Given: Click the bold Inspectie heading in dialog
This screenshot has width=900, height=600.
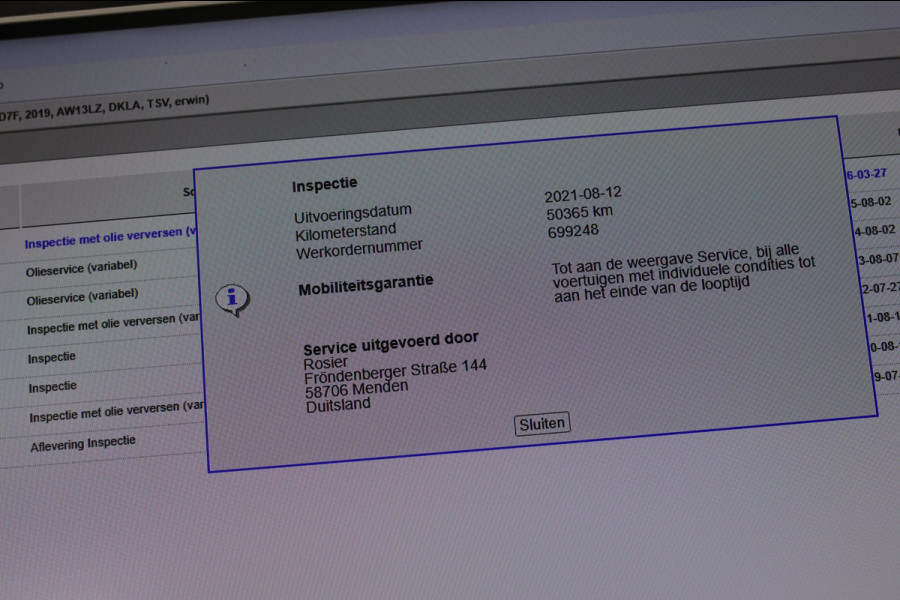Looking at the screenshot, I should [324, 185].
